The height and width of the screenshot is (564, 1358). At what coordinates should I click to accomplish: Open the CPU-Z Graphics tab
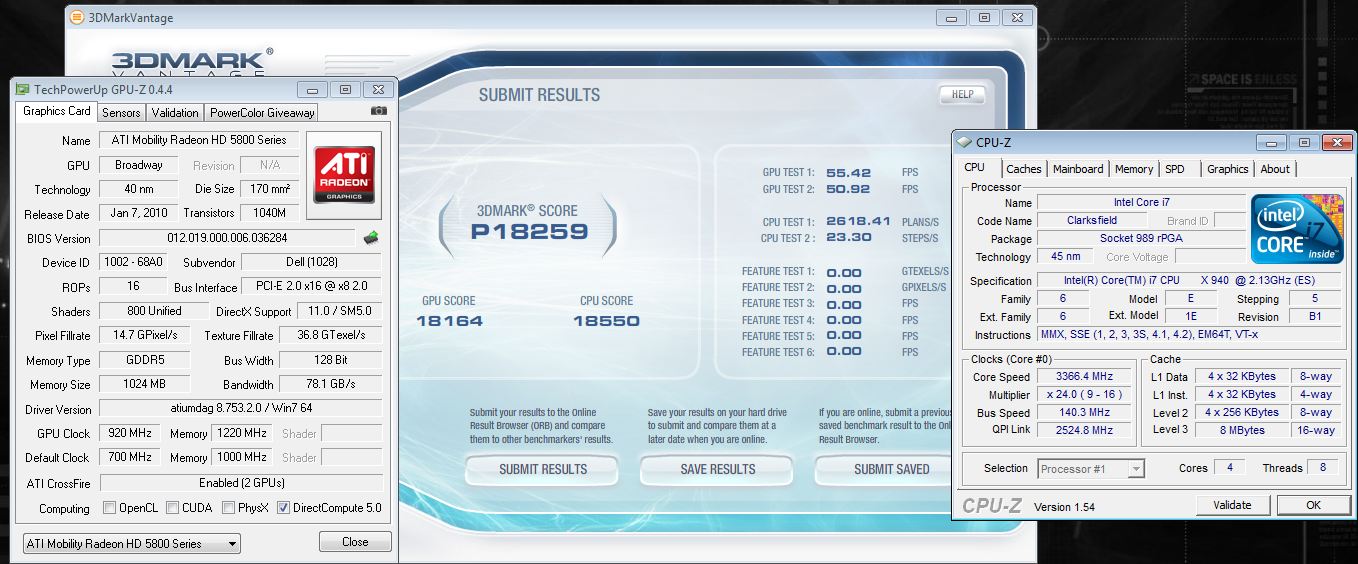(x=1227, y=169)
